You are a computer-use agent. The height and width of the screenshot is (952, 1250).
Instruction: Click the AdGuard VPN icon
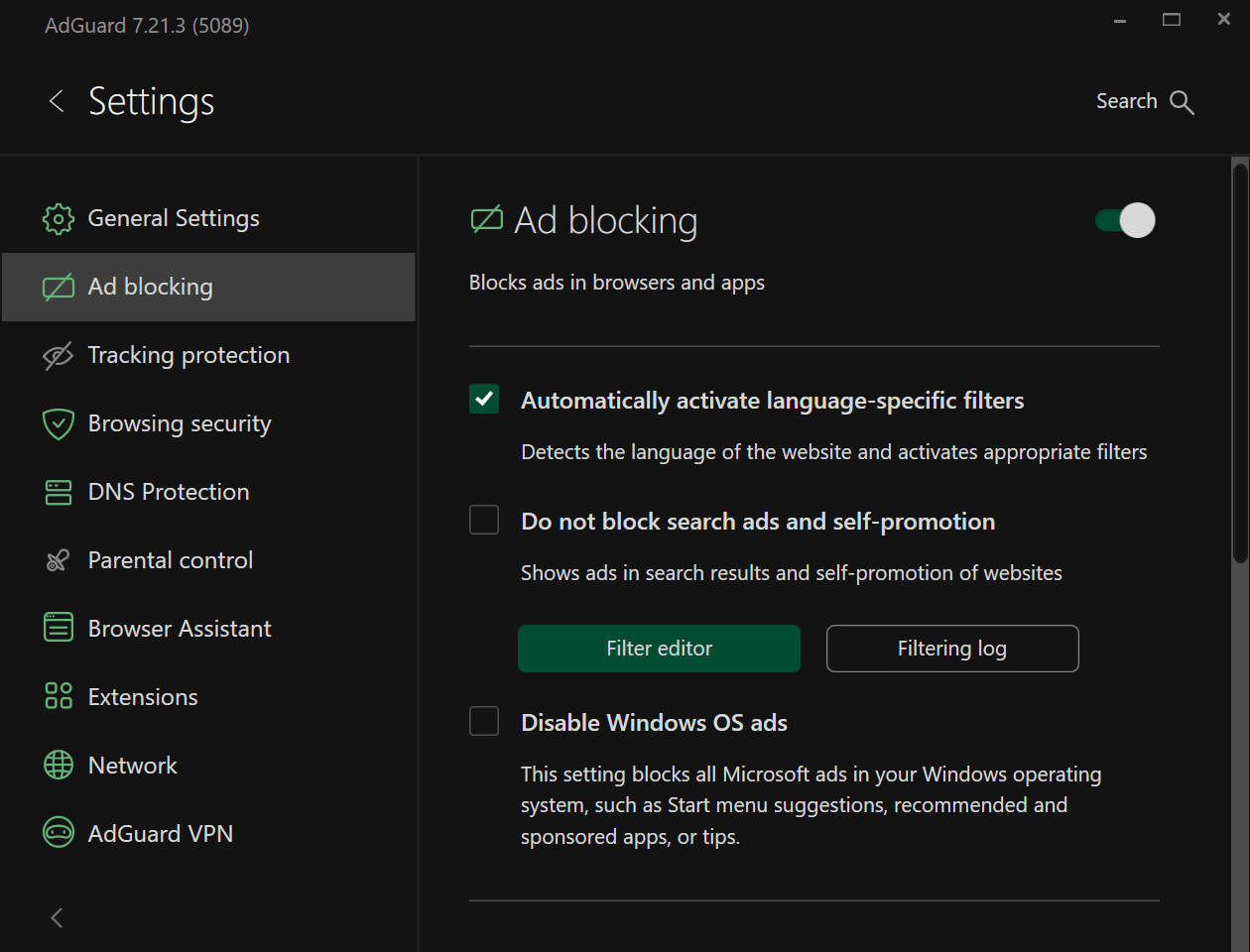tap(59, 833)
